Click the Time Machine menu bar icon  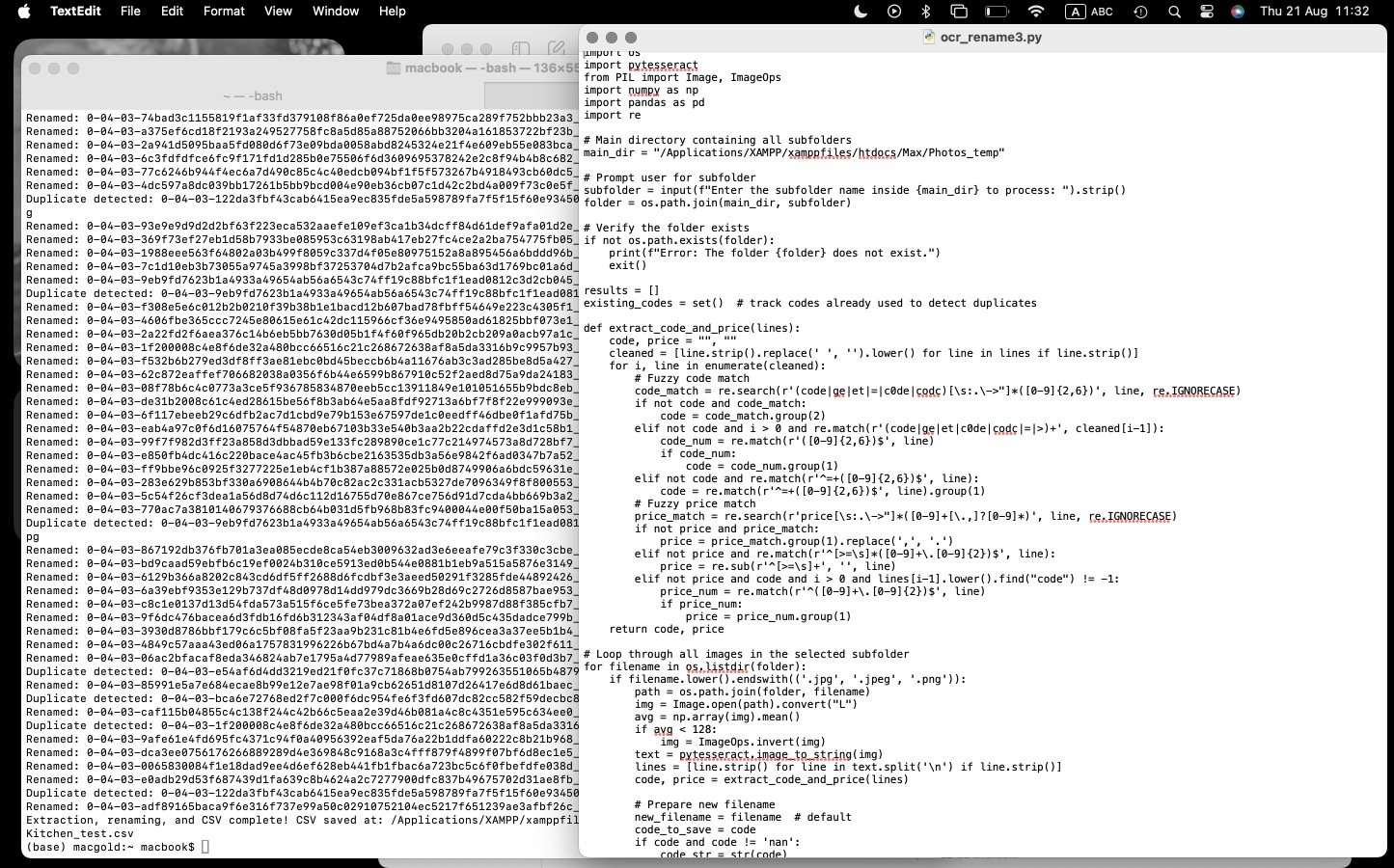point(1140,12)
